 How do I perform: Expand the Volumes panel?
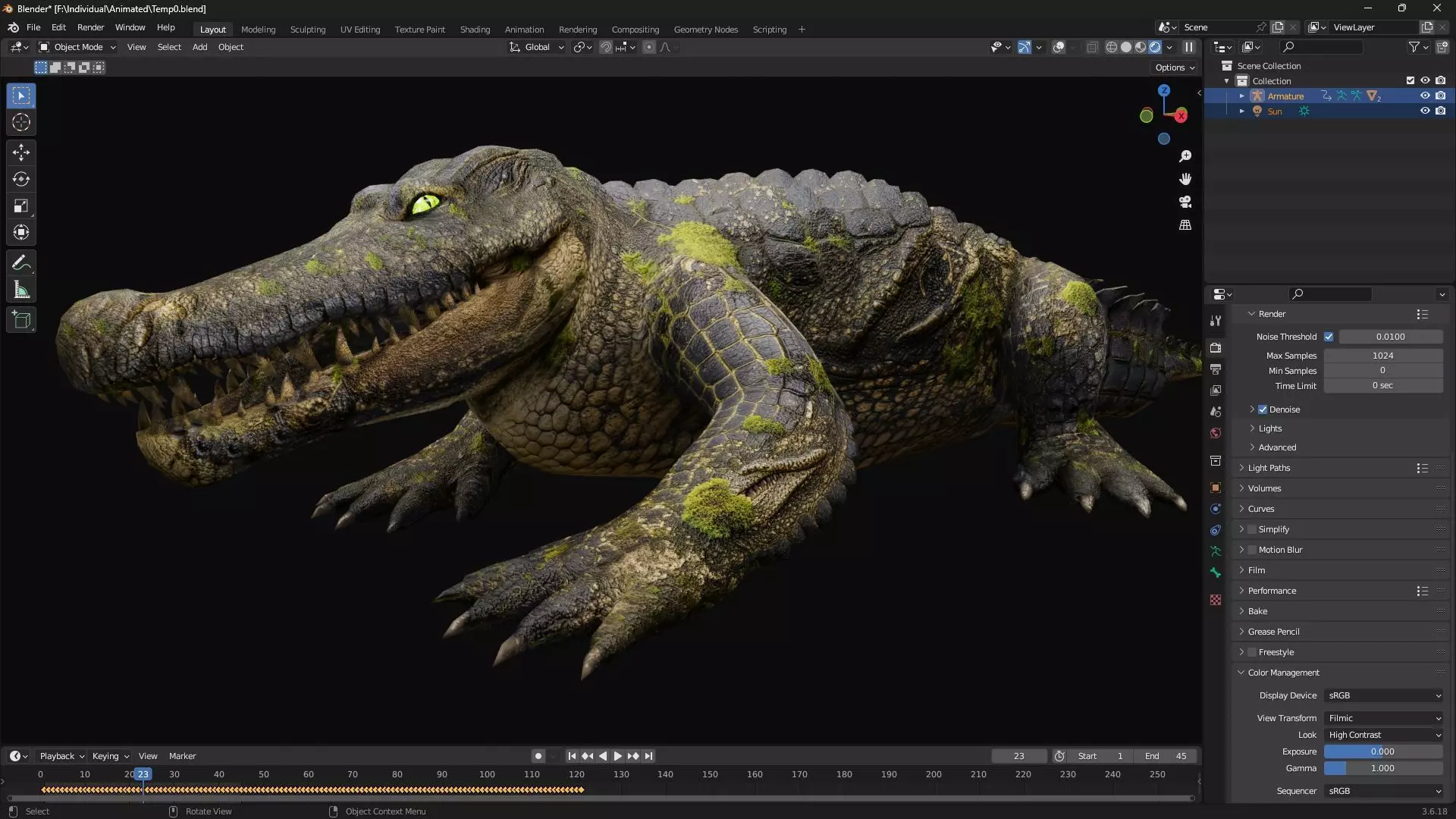click(1264, 488)
